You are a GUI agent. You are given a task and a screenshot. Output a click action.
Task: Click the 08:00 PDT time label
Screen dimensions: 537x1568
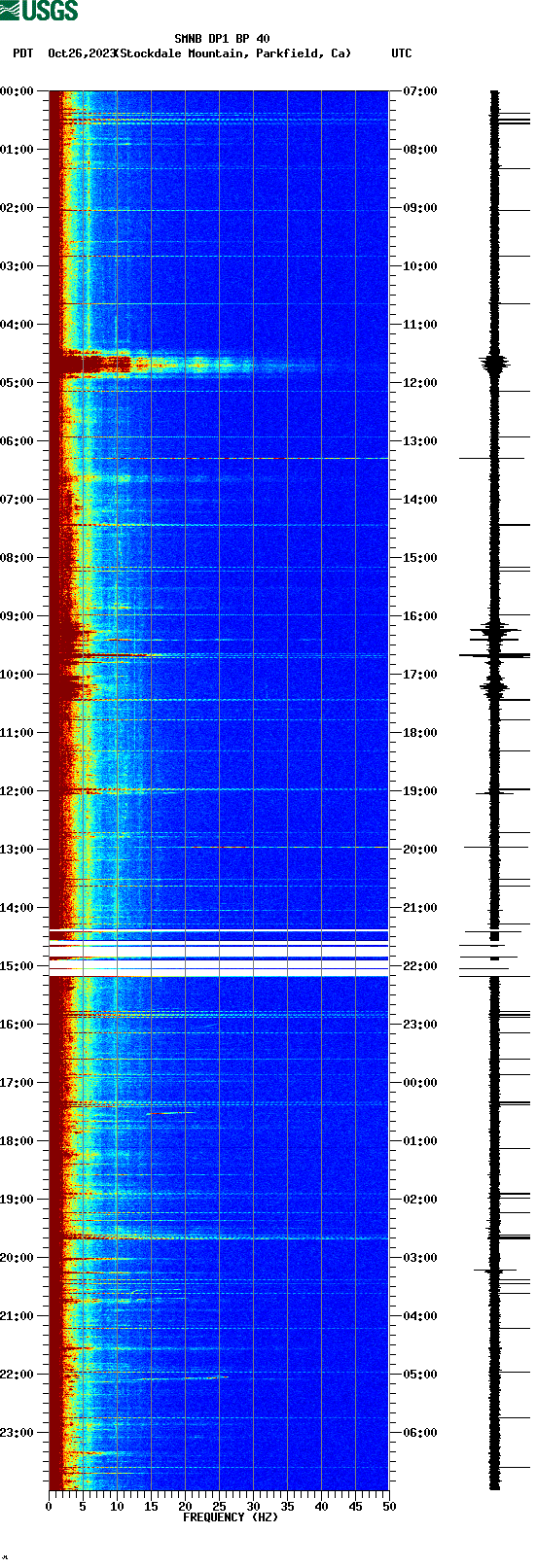tap(18, 558)
